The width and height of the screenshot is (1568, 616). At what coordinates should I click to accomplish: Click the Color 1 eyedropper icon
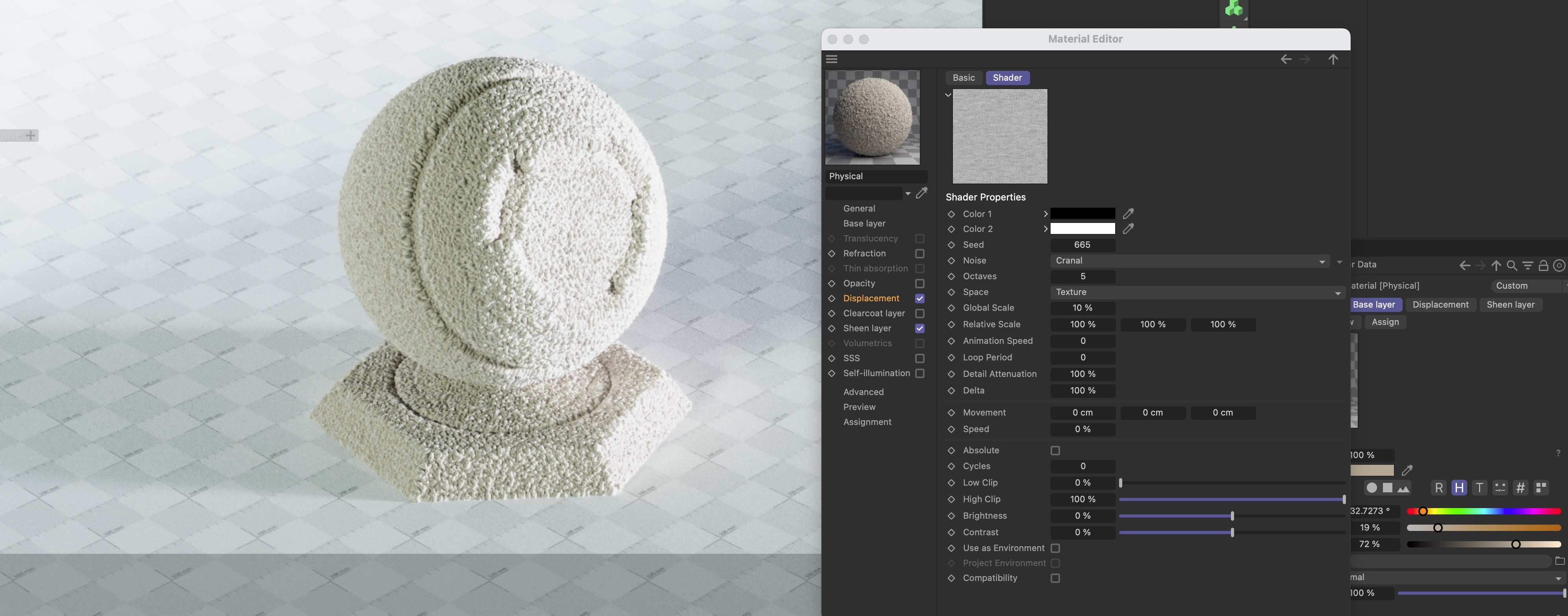(1128, 213)
